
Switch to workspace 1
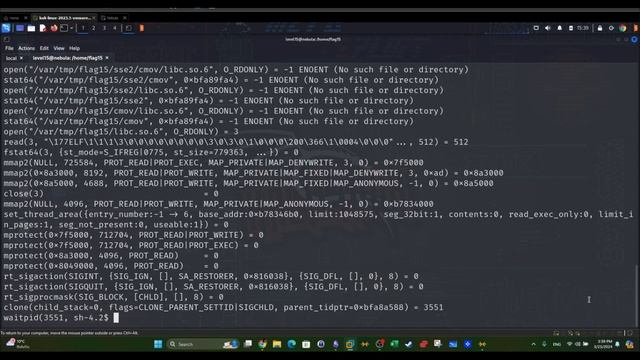[x=83, y=28]
